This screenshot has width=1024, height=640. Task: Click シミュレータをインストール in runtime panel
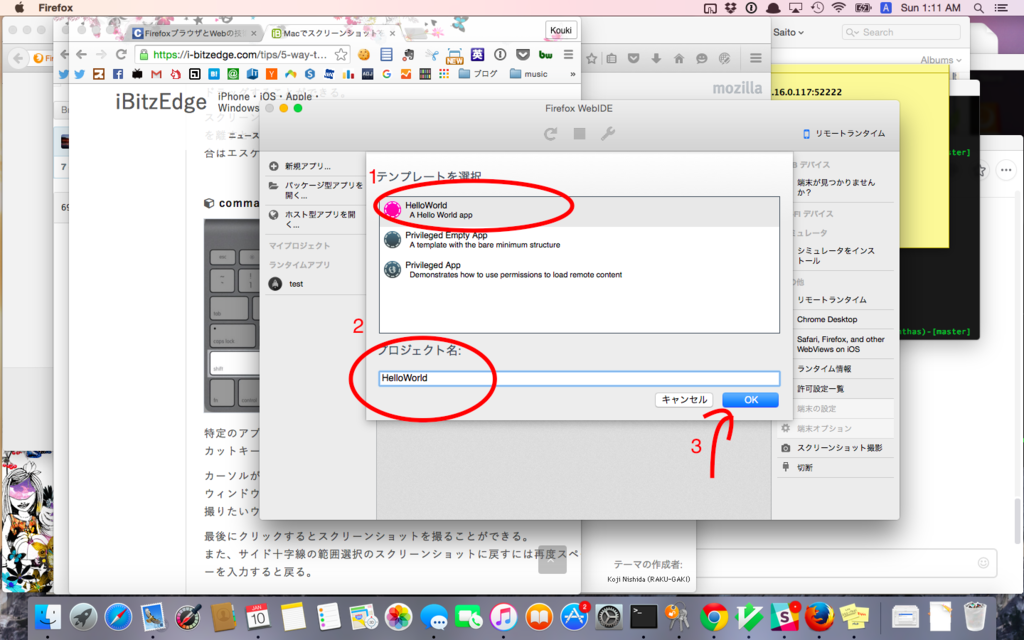(x=835, y=255)
